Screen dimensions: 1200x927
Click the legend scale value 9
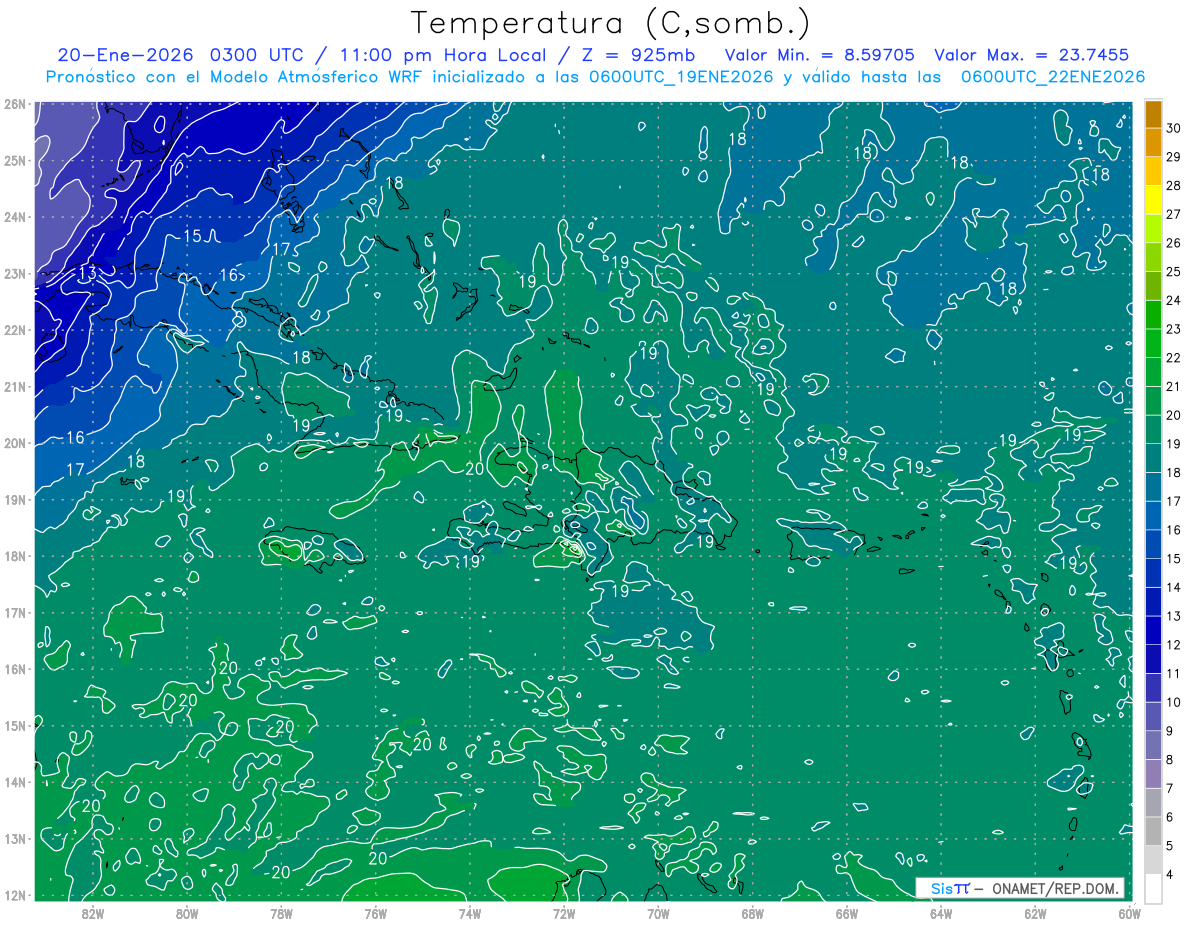(x=1171, y=731)
